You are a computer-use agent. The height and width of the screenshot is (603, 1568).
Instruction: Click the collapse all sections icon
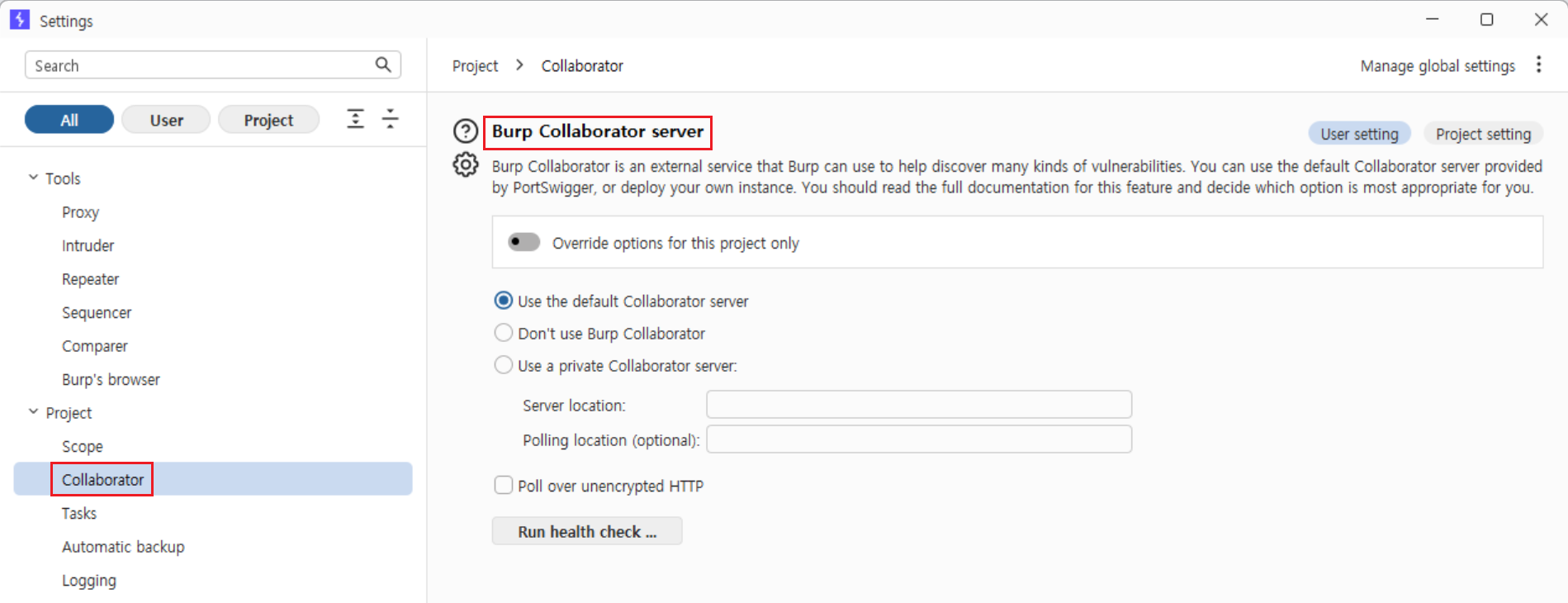[x=390, y=119]
